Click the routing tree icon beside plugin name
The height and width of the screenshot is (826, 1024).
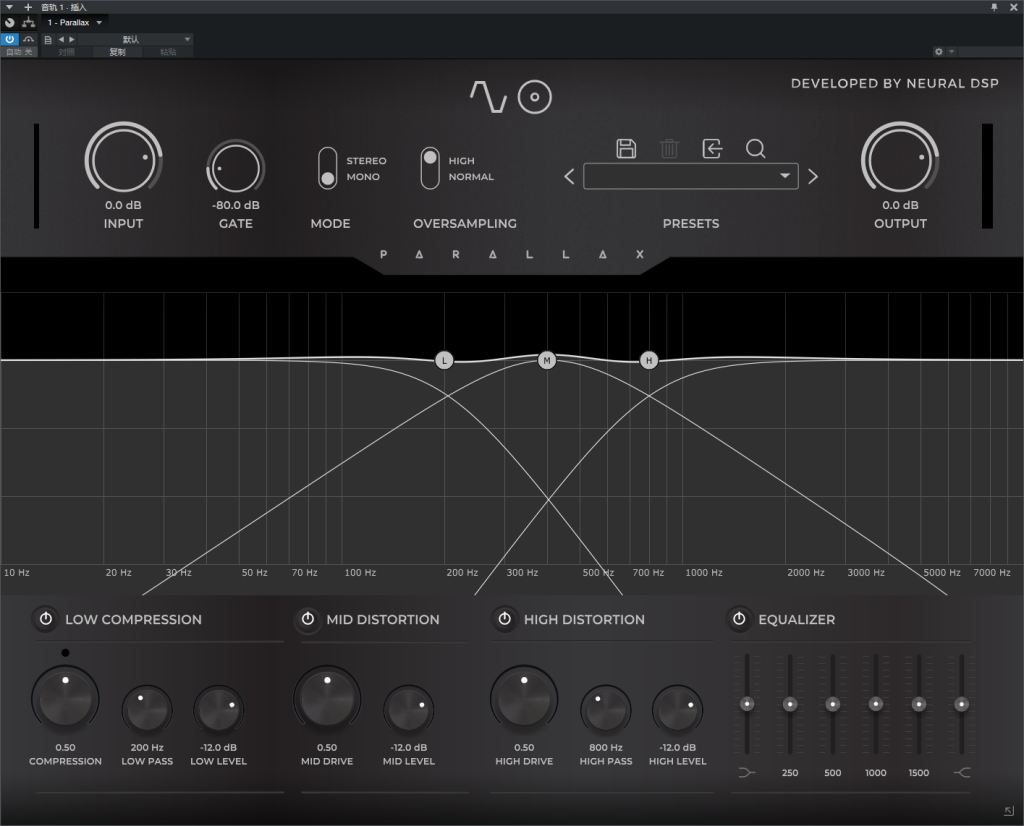(28, 22)
